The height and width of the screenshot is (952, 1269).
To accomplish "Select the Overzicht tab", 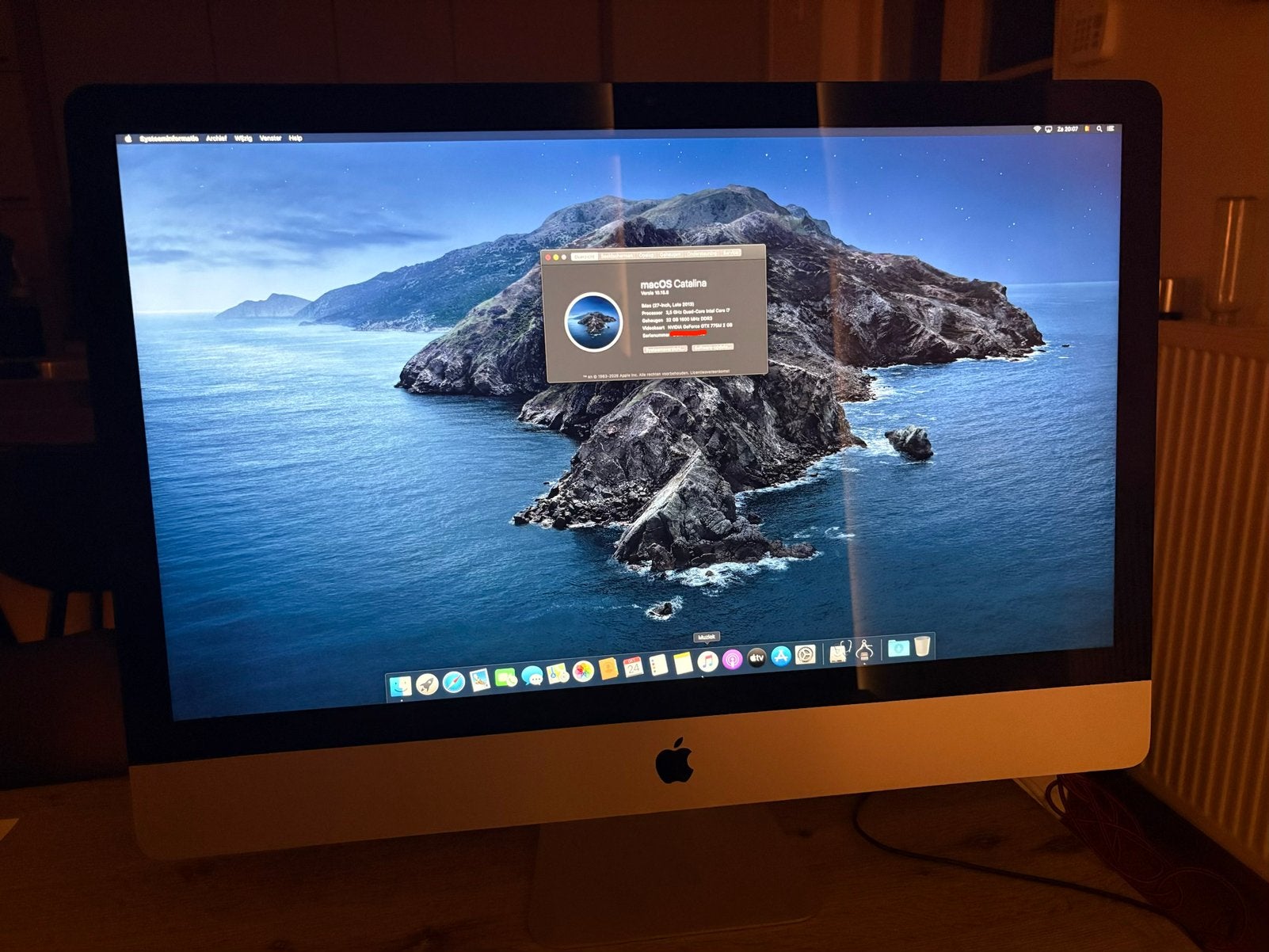I will (x=585, y=257).
